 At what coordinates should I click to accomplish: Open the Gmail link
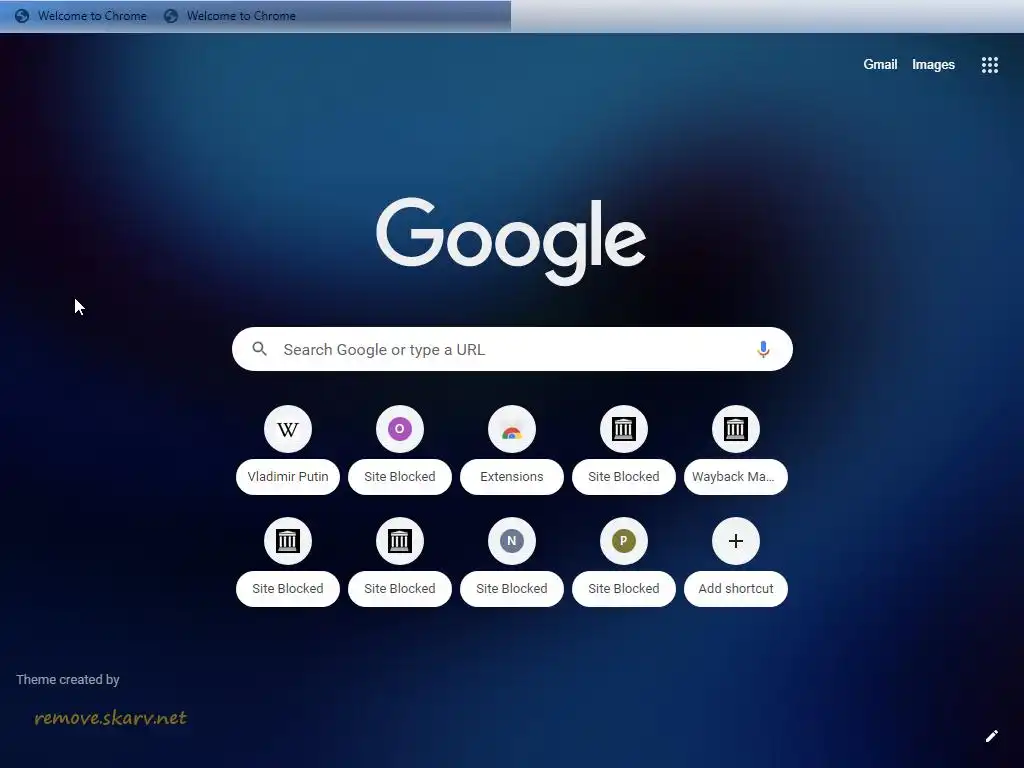pos(880,65)
